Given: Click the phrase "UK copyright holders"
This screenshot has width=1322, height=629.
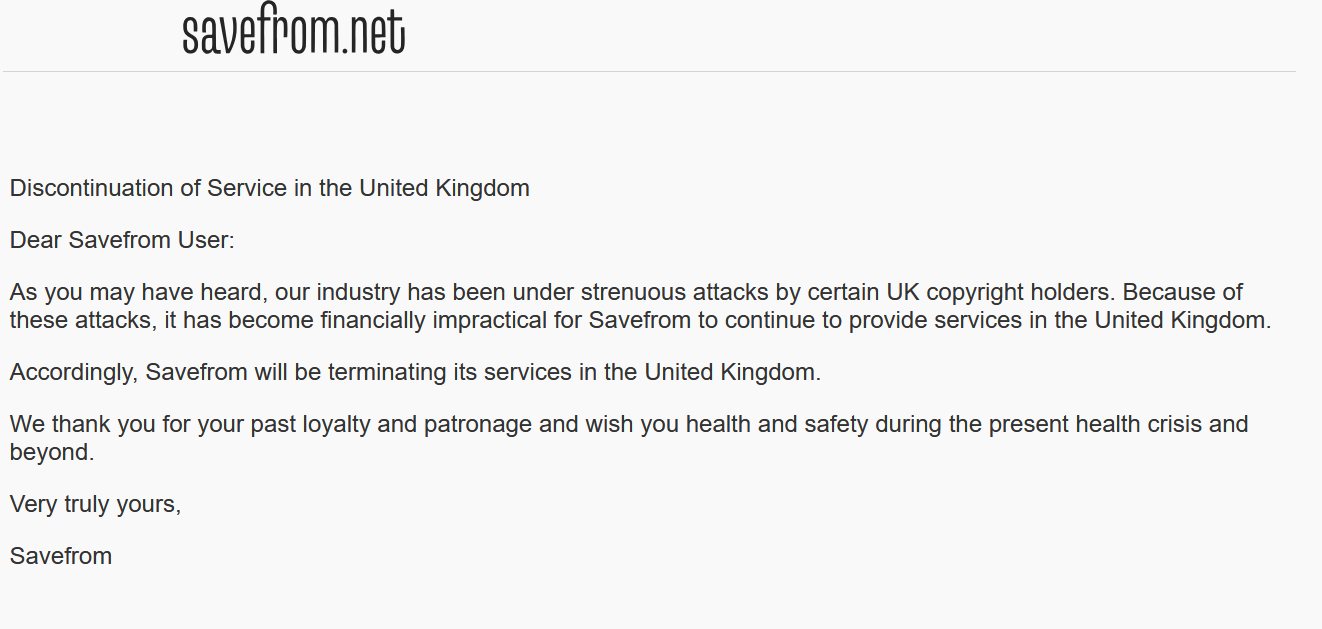Looking at the screenshot, I should coord(999,293).
